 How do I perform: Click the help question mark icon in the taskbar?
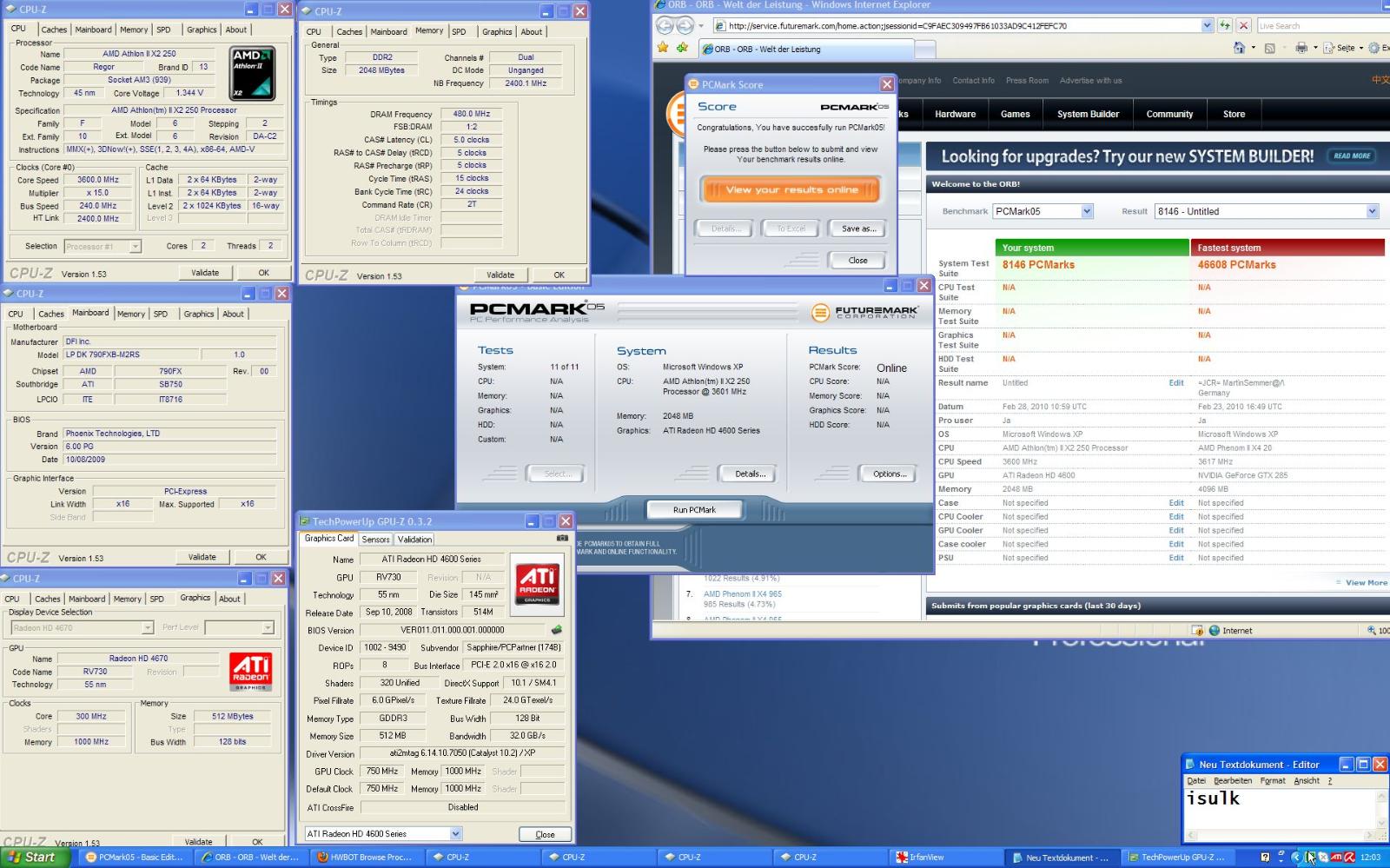click(1265, 858)
